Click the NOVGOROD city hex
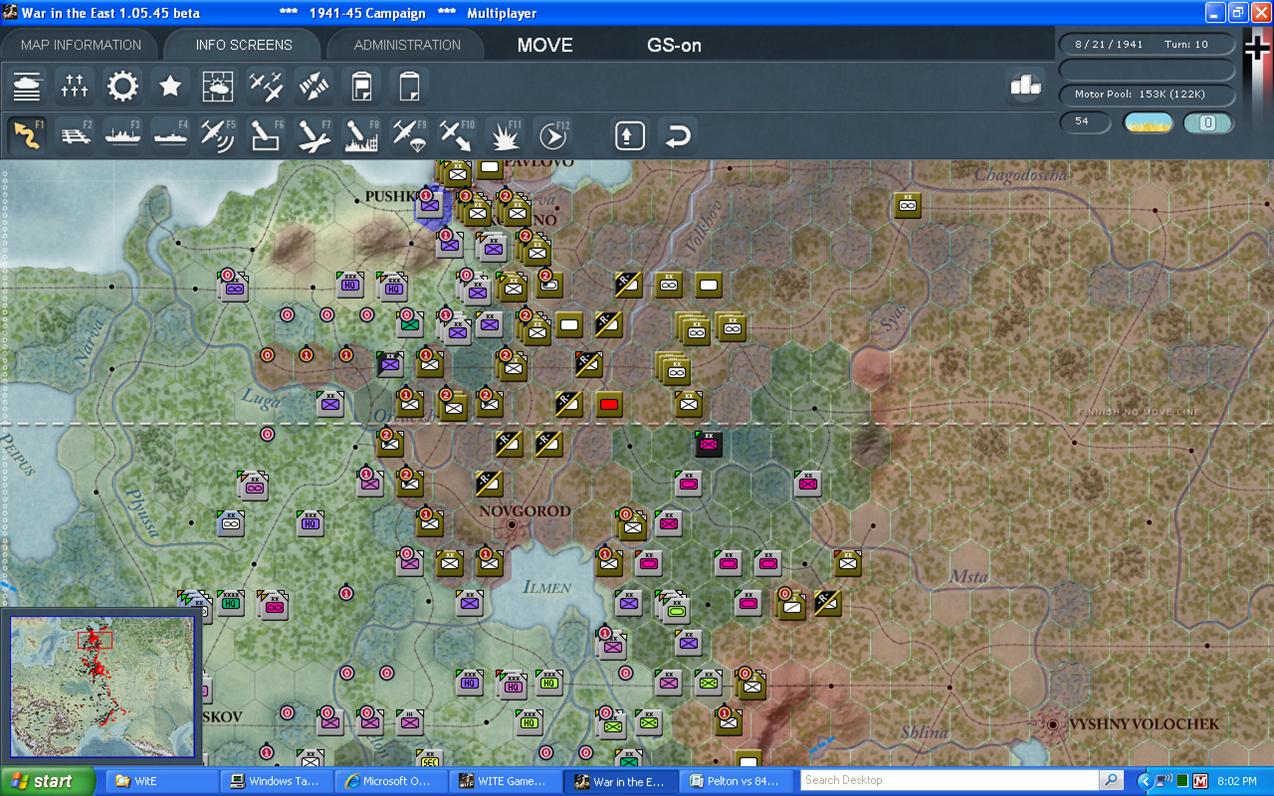The width and height of the screenshot is (1274, 796). click(x=511, y=524)
